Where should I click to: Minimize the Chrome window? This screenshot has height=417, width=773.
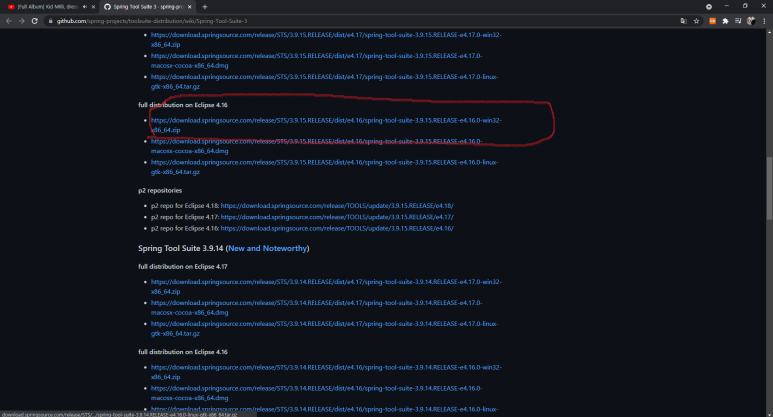726,6
